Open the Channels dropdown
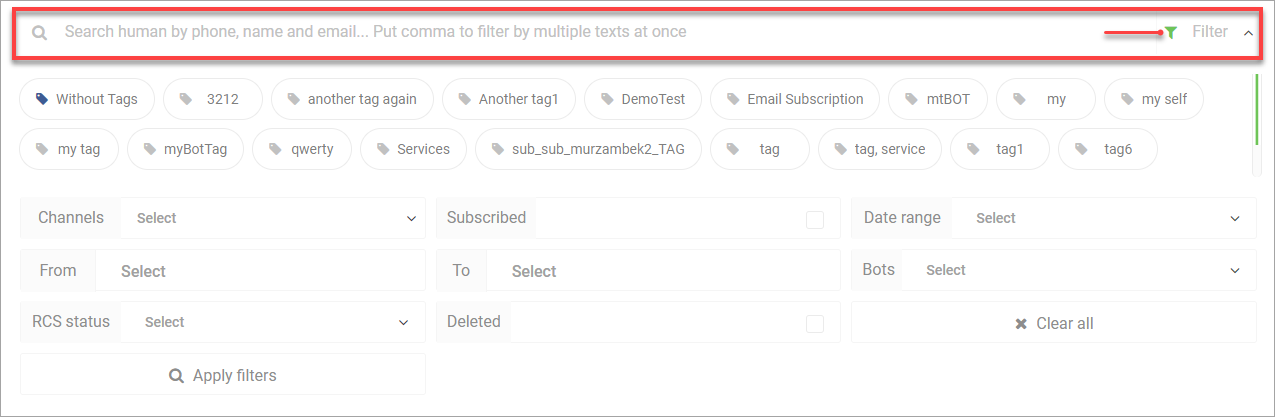The height and width of the screenshot is (417, 1275). coord(273,218)
